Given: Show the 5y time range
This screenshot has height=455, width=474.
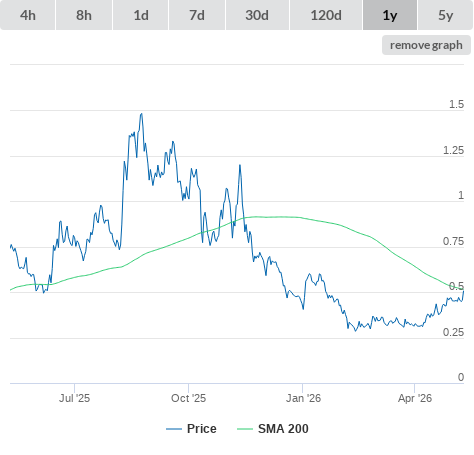Looking at the screenshot, I should coord(445,15).
